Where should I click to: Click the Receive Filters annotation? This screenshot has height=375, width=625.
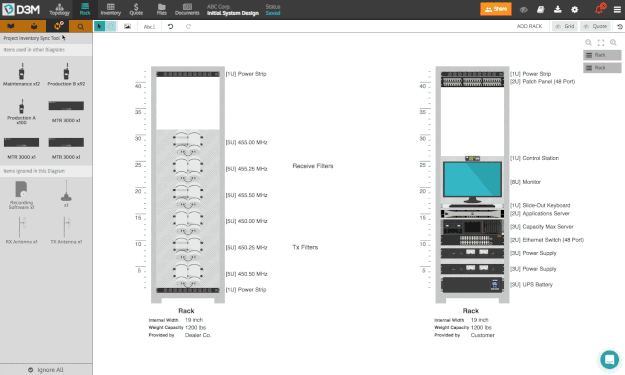(x=313, y=166)
